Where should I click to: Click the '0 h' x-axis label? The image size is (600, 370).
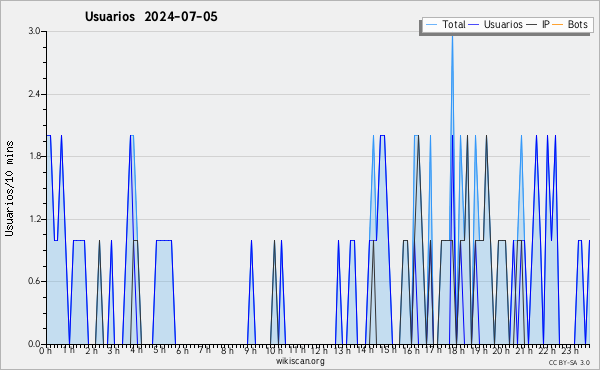pyautogui.click(x=46, y=350)
